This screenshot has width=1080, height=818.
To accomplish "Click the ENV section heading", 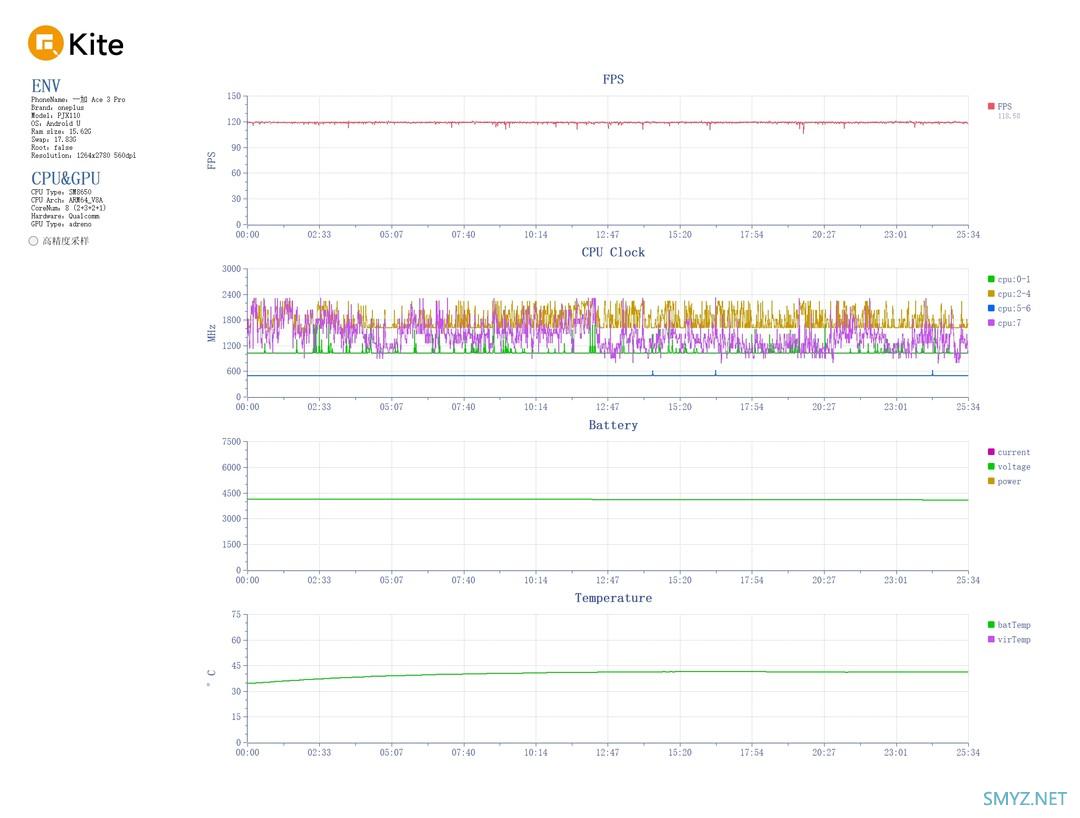I will tap(45, 86).
